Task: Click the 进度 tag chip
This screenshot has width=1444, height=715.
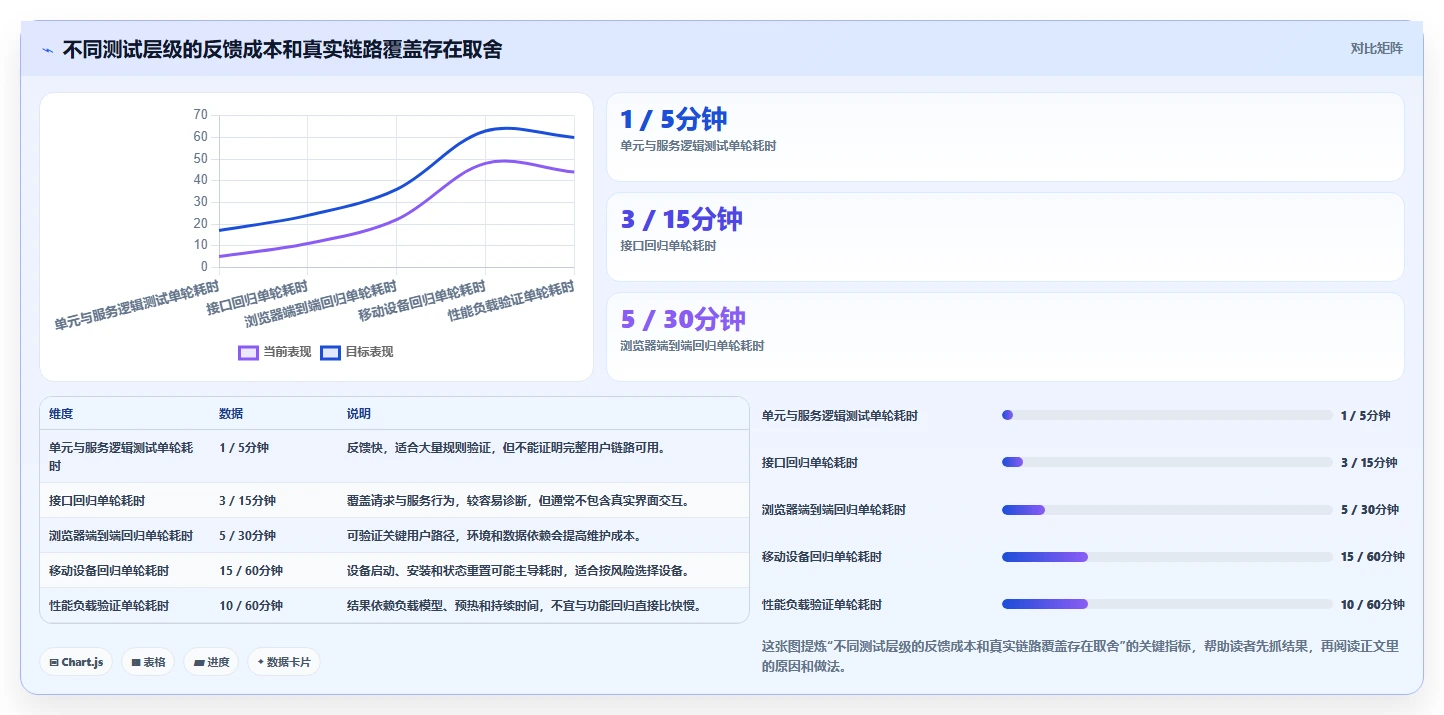Action: pos(211,662)
